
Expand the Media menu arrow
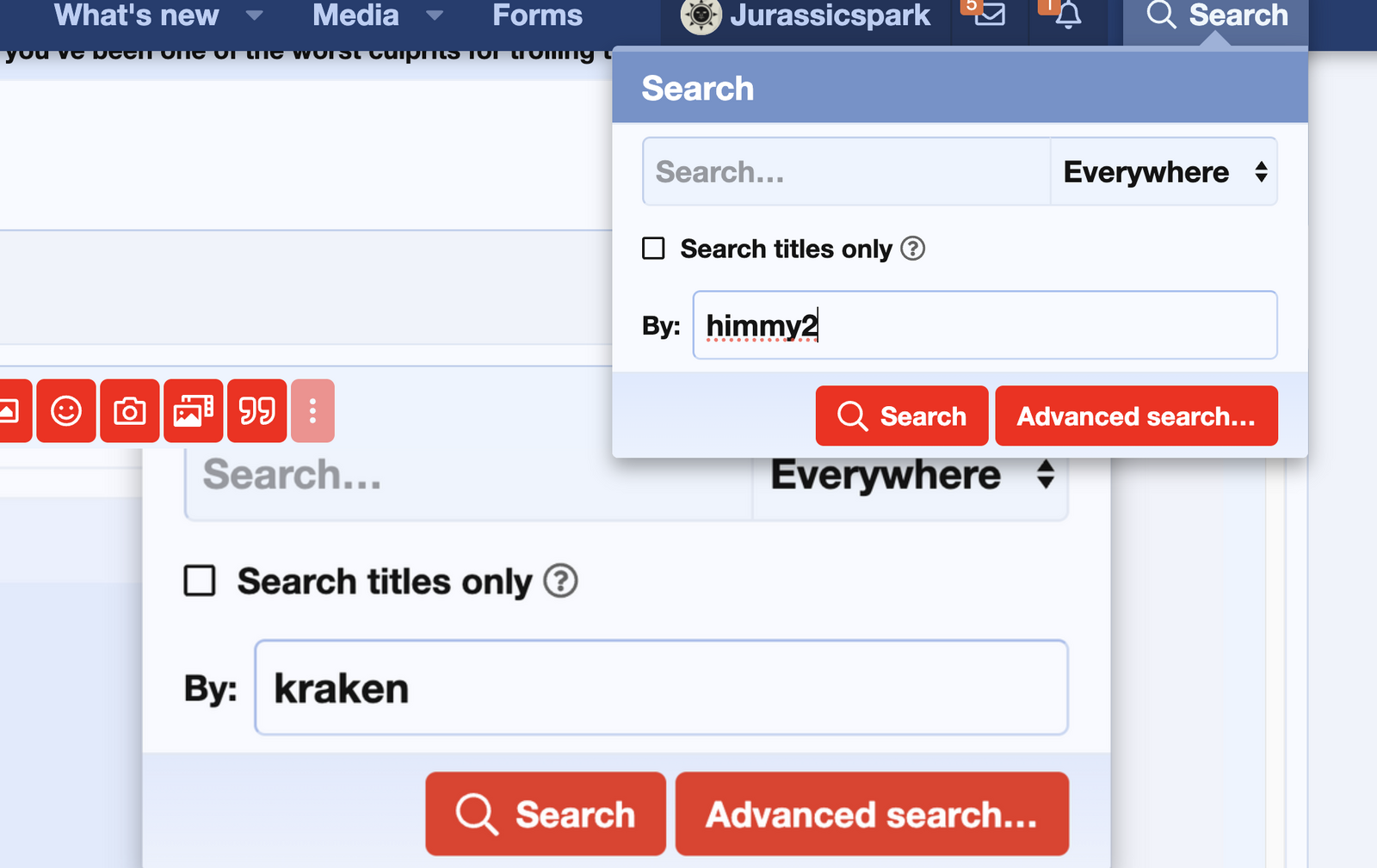435,15
